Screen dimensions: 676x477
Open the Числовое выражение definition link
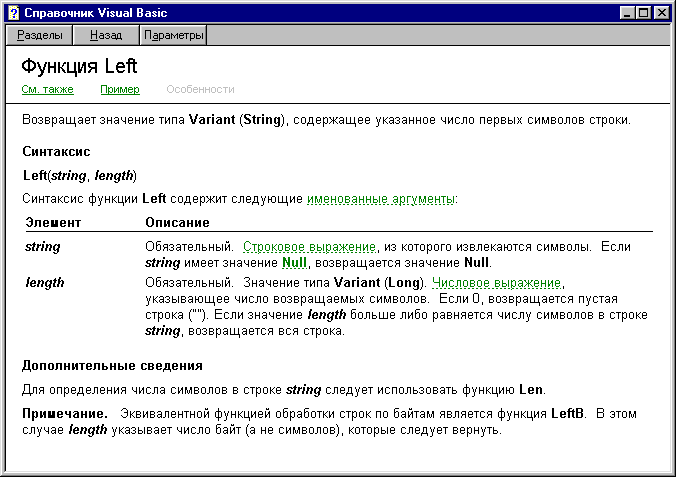click(x=497, y=282)
